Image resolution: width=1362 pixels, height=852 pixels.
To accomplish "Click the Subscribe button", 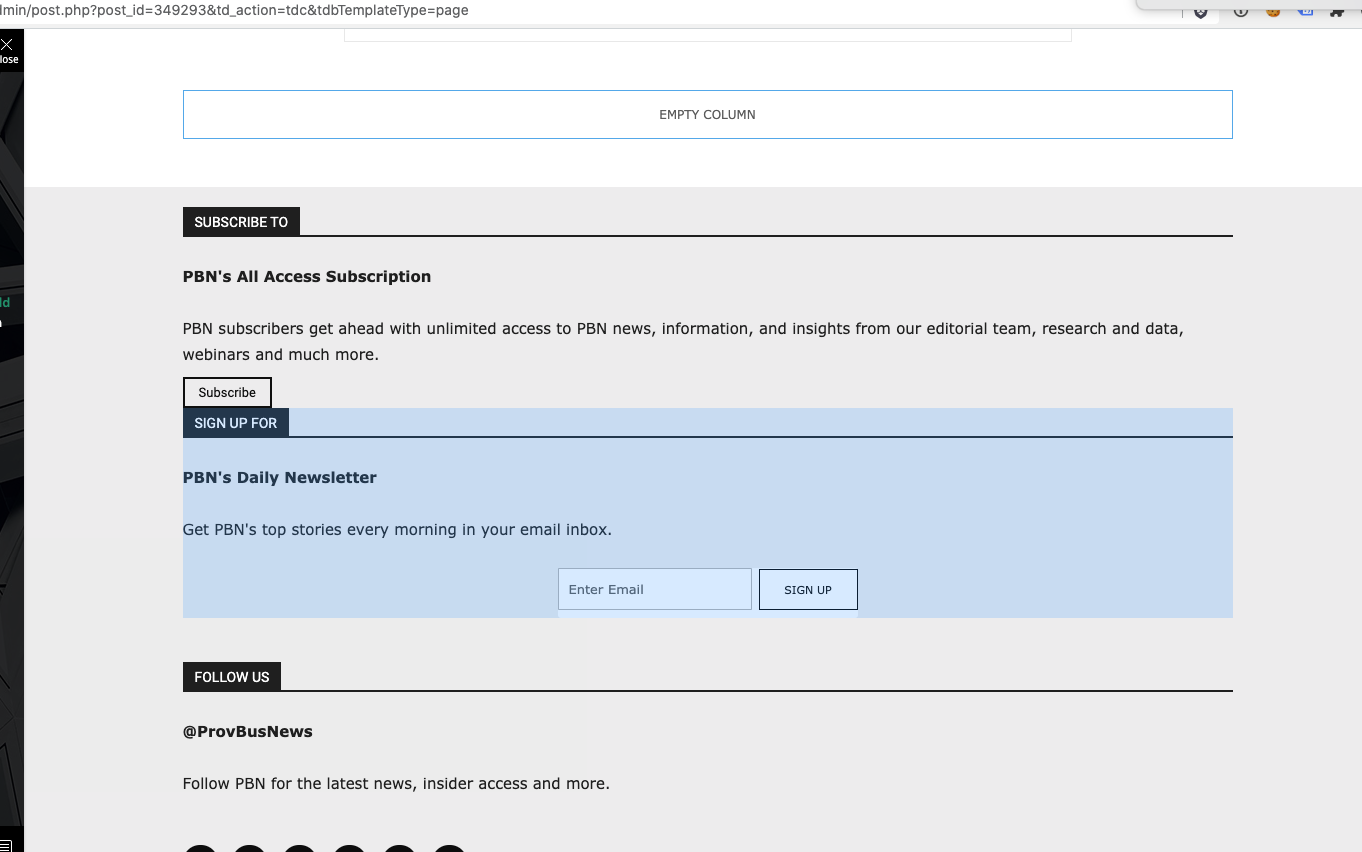I will 227,393.
